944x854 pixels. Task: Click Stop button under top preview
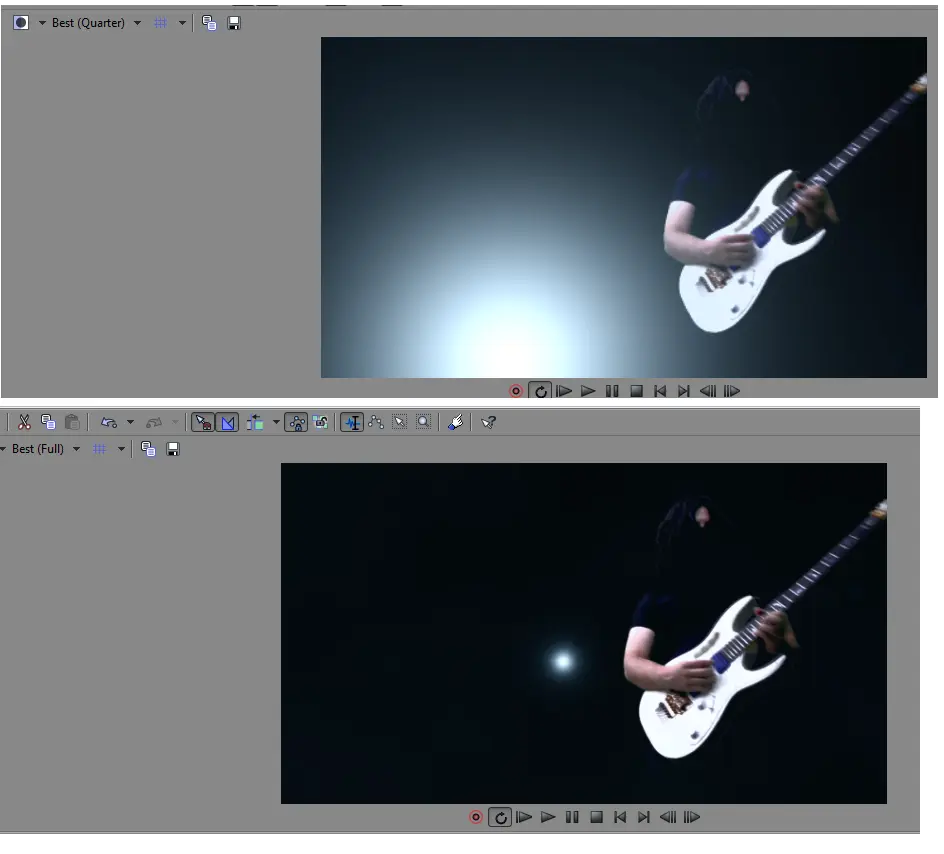coord(636,391)
